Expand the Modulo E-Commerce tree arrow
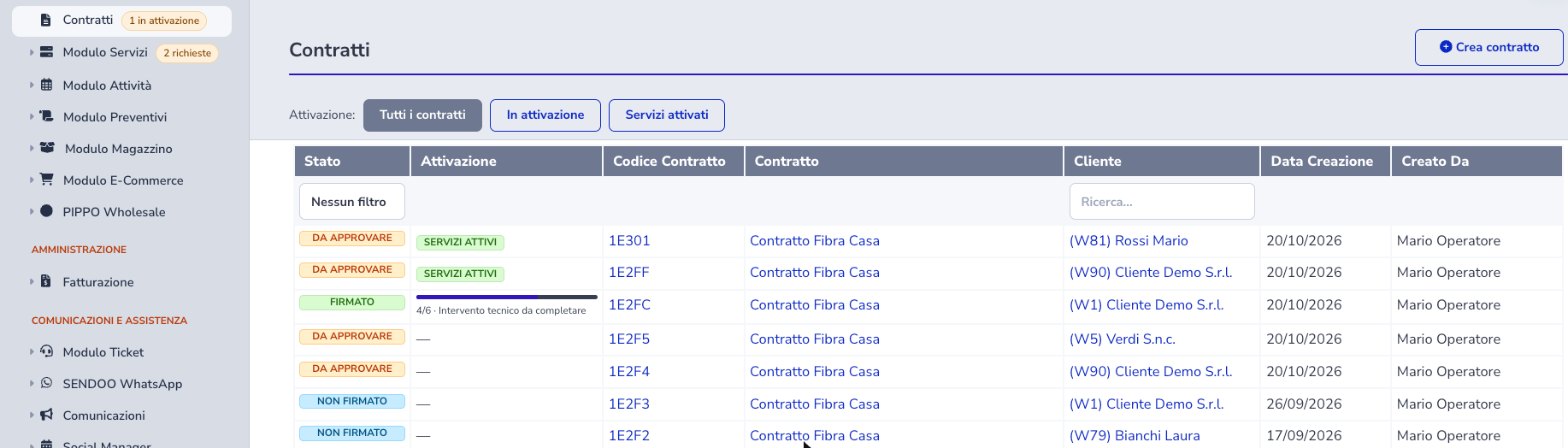Image resolution: width=1568 pixels, height=448 pixels. pyautogui.click(x=31, y=181)
